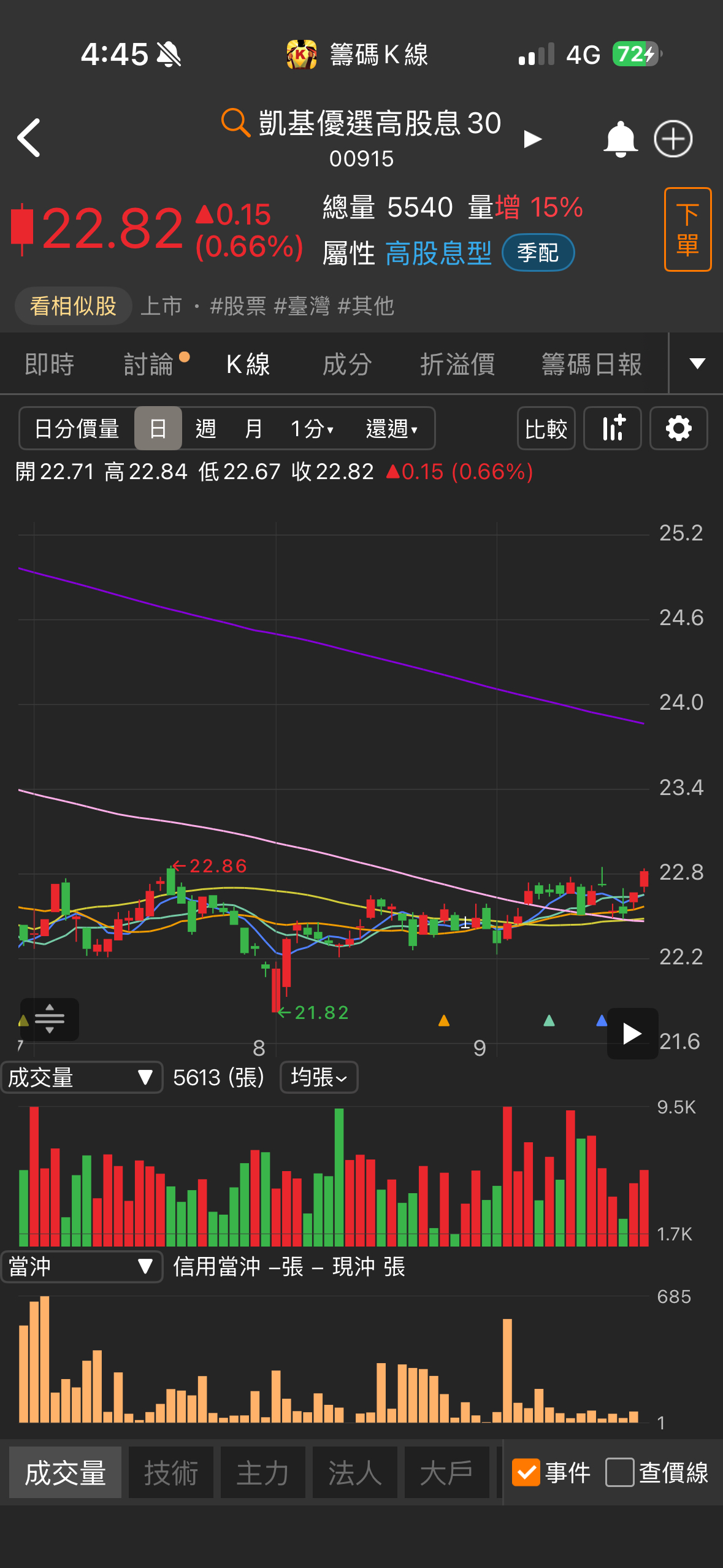
Task: Select the 技術 bottom tab
Action: point(171,1472)
